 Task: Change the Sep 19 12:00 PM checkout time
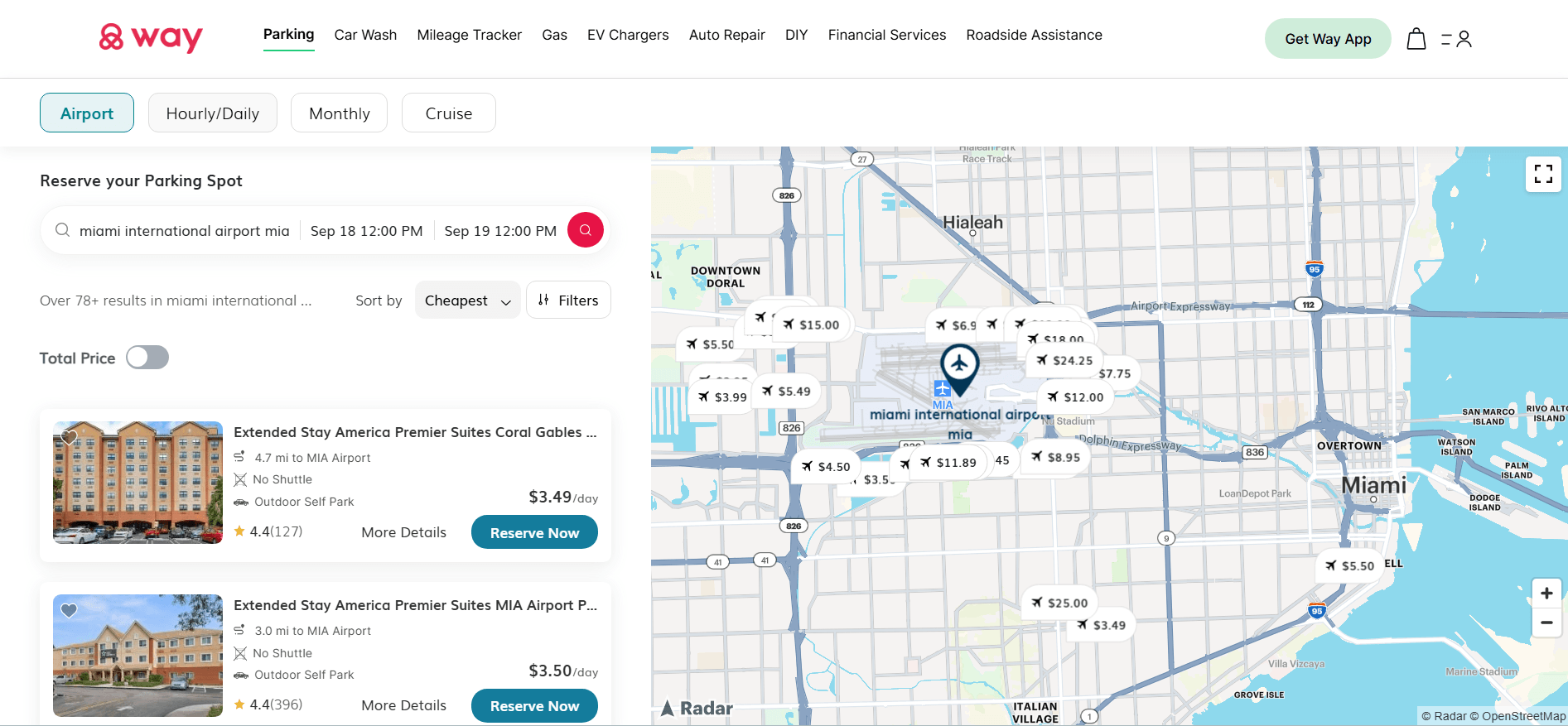point(500,231)
